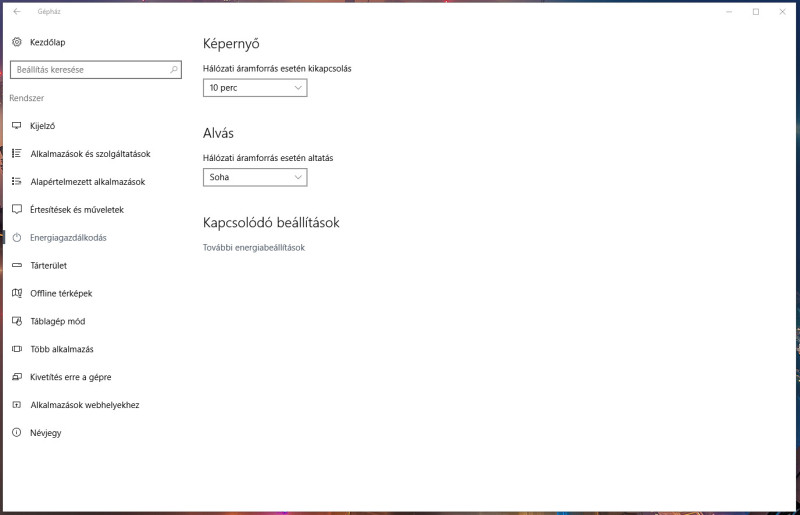Click the Névjegy info icon
The width and height of the screenshot is (800, 515).
tap(17, 432)
